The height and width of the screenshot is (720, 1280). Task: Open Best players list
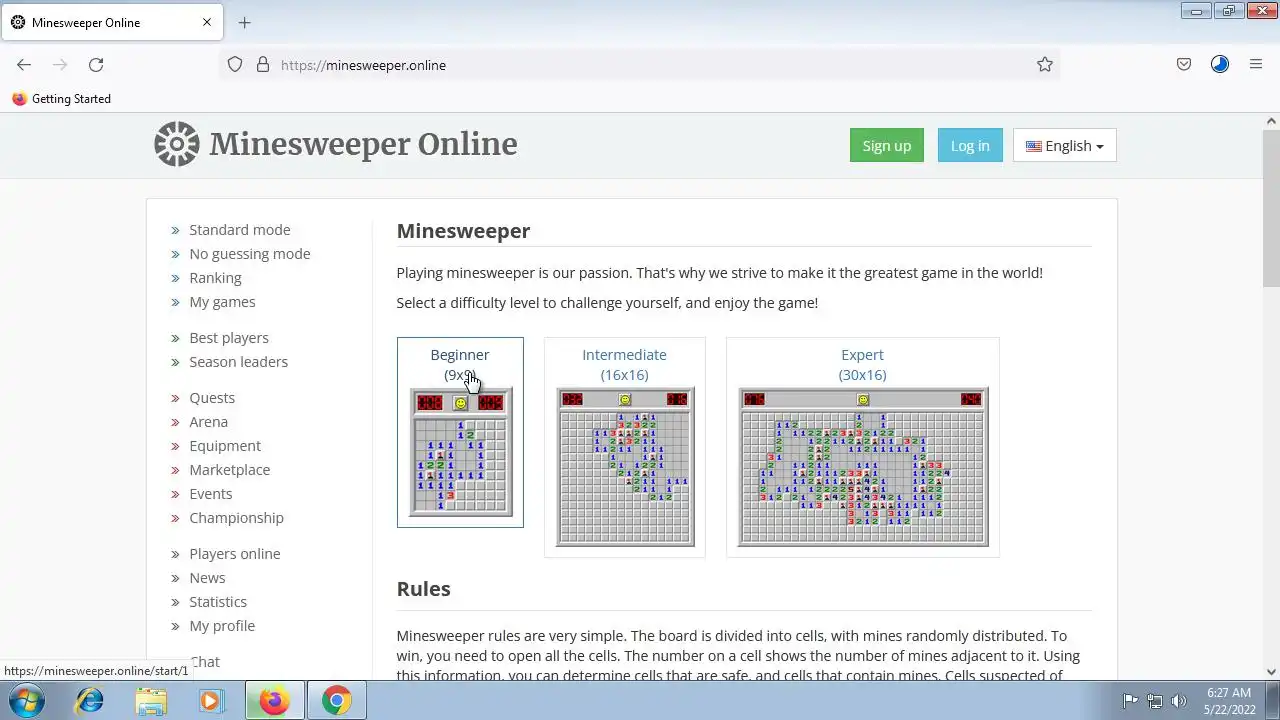229,338
